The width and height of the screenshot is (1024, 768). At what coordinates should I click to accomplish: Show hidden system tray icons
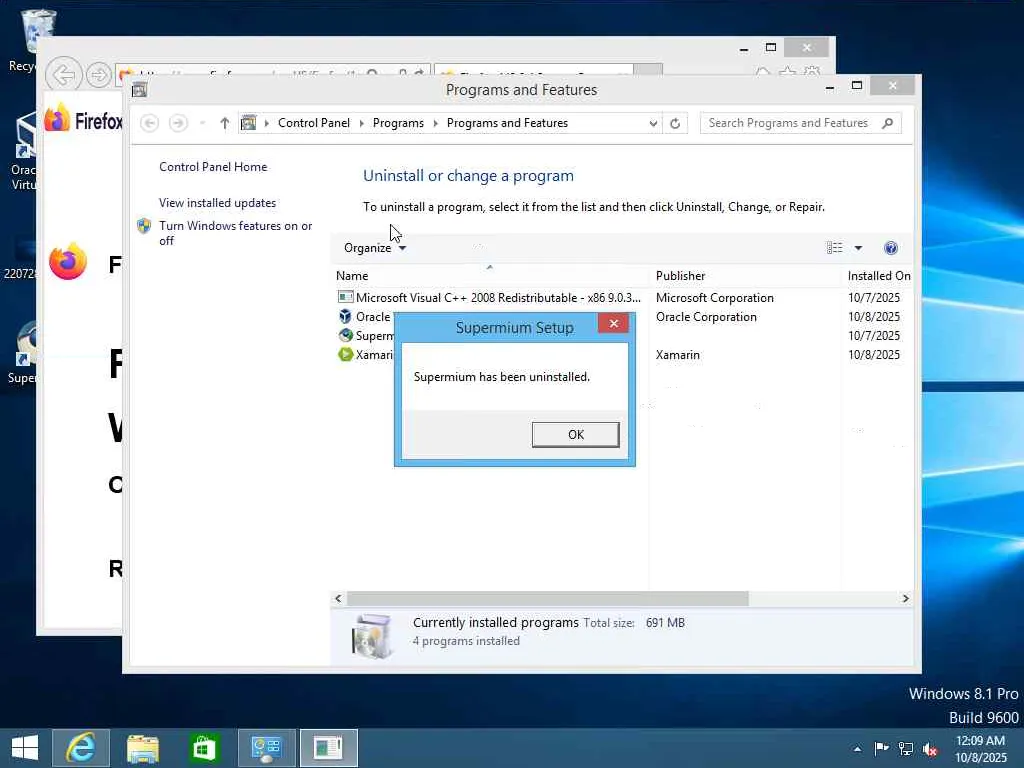coord(857,748)
